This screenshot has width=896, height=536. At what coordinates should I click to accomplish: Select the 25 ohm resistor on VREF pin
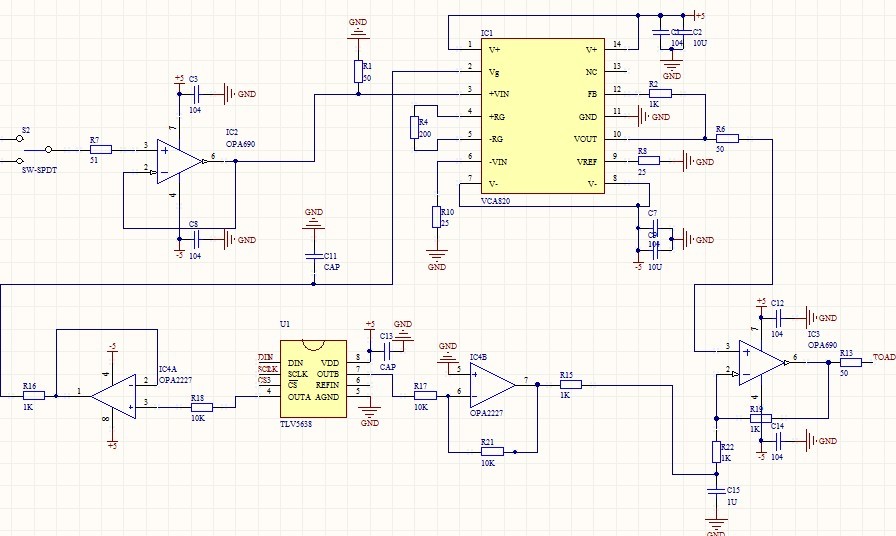pyautogui.click(x=649, y=161)
